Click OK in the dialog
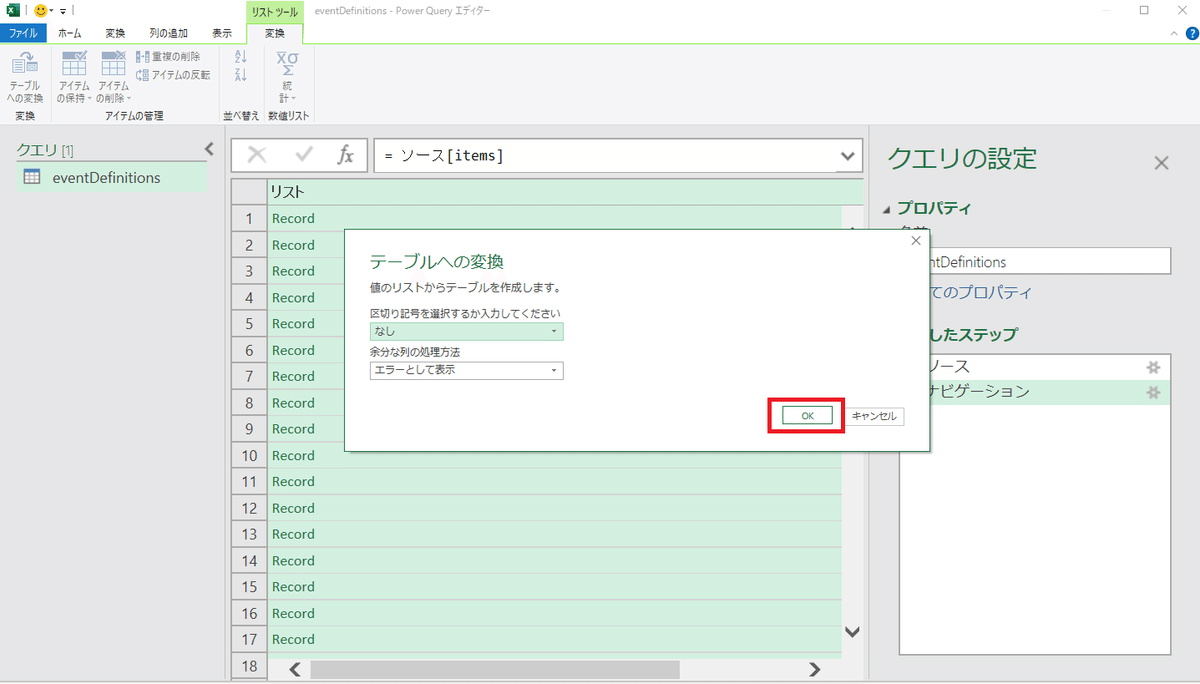This screenshot has width=1200, height=684. pyautogui.click(x=807, y=416)
